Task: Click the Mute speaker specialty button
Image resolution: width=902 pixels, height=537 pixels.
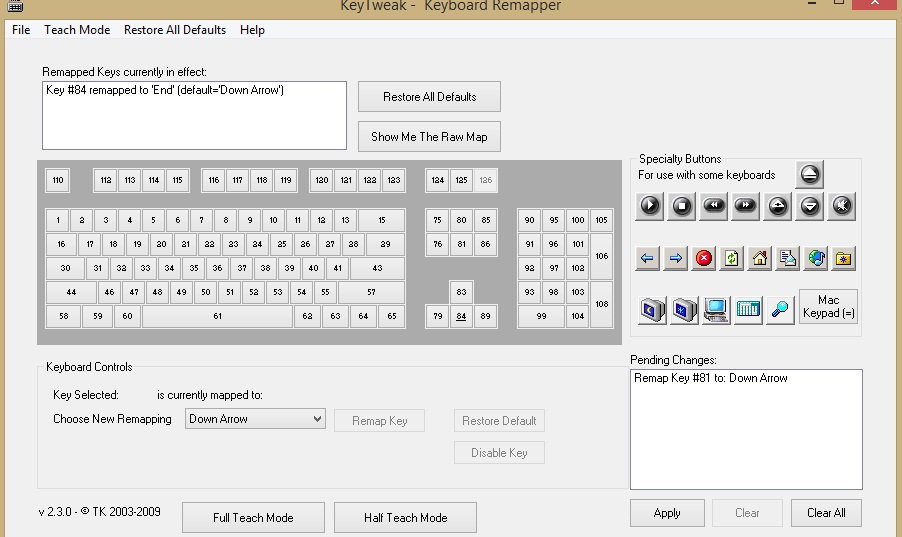Action: pyautogui.click(x=842, y=206)
